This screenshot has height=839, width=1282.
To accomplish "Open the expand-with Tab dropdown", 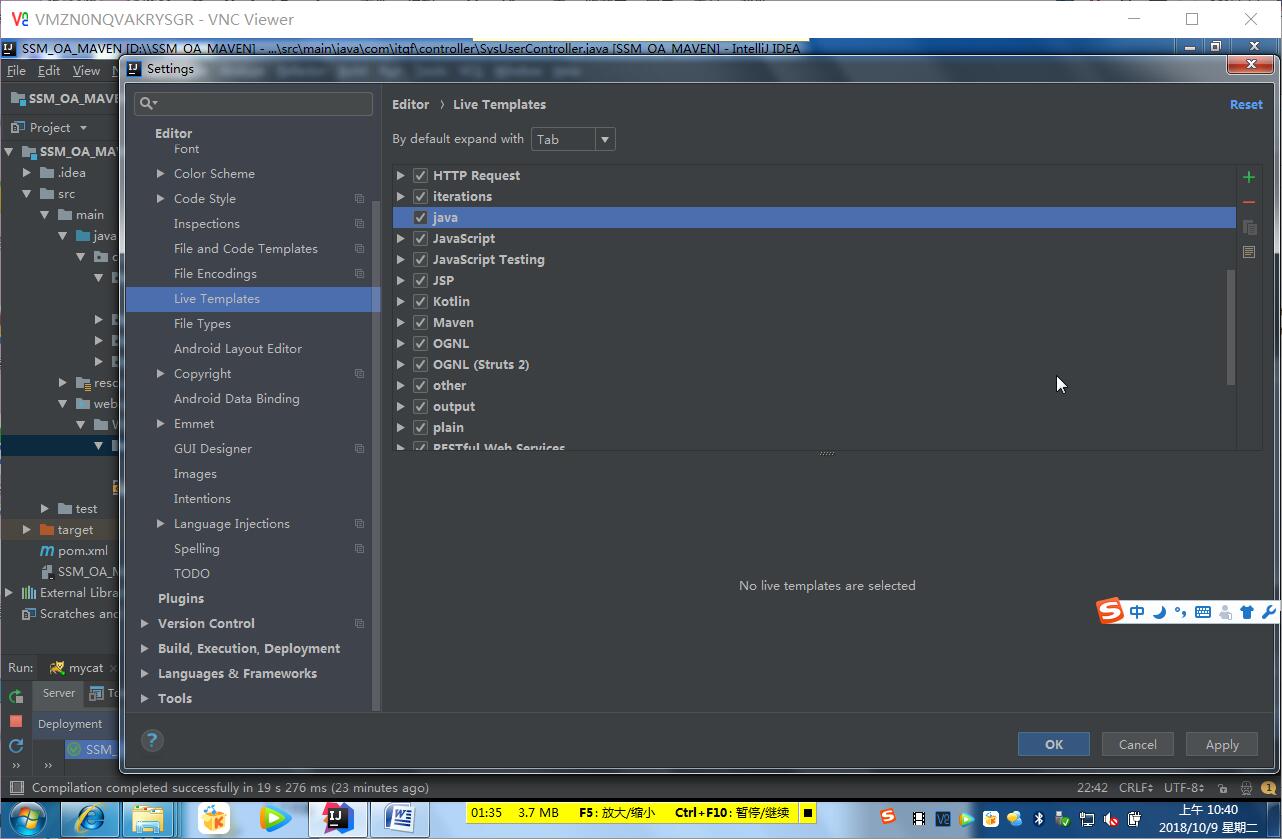I will pos(573,139).
